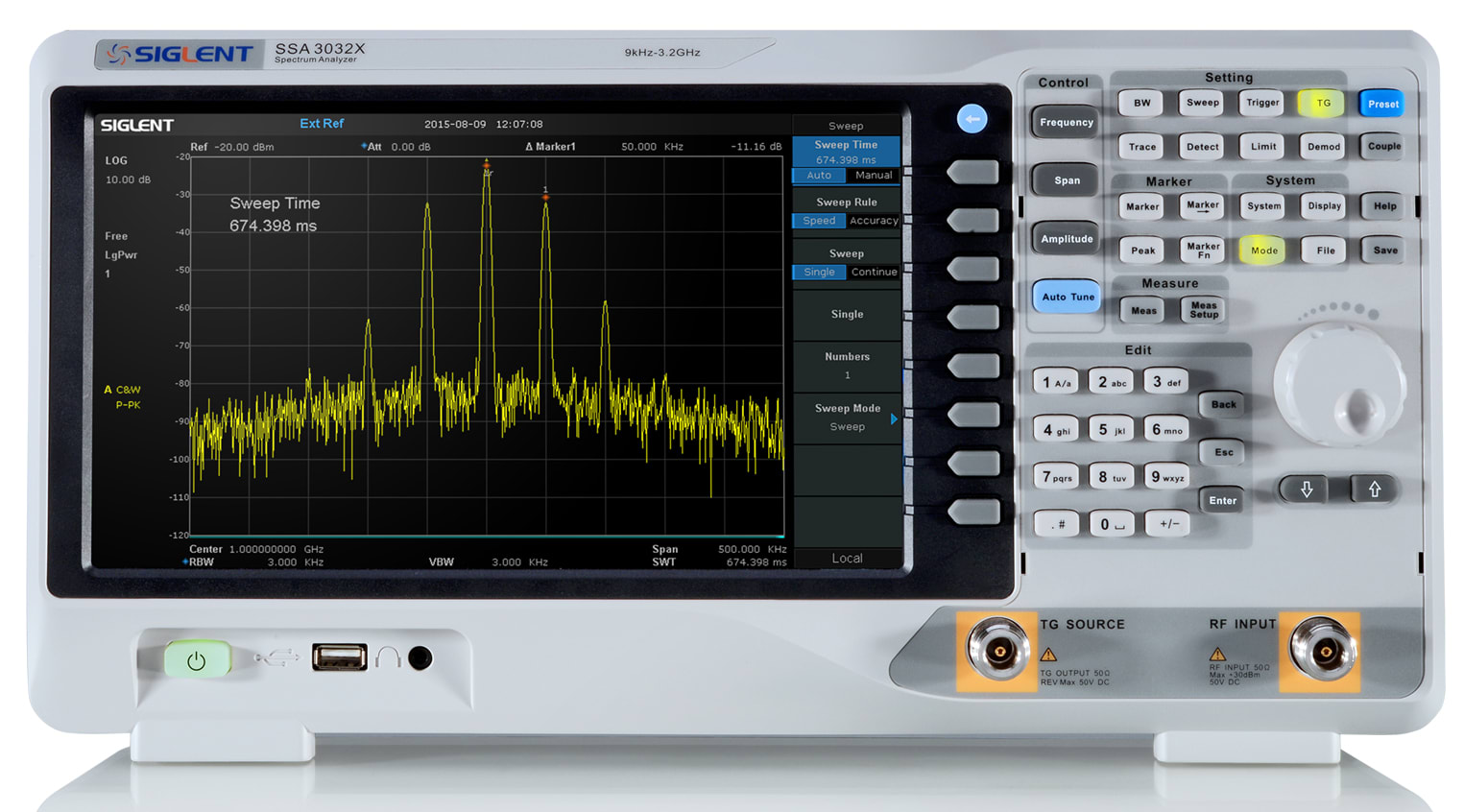1464x812 pixels.
Task: Click the Help key
Action: tap(1384, 206)
